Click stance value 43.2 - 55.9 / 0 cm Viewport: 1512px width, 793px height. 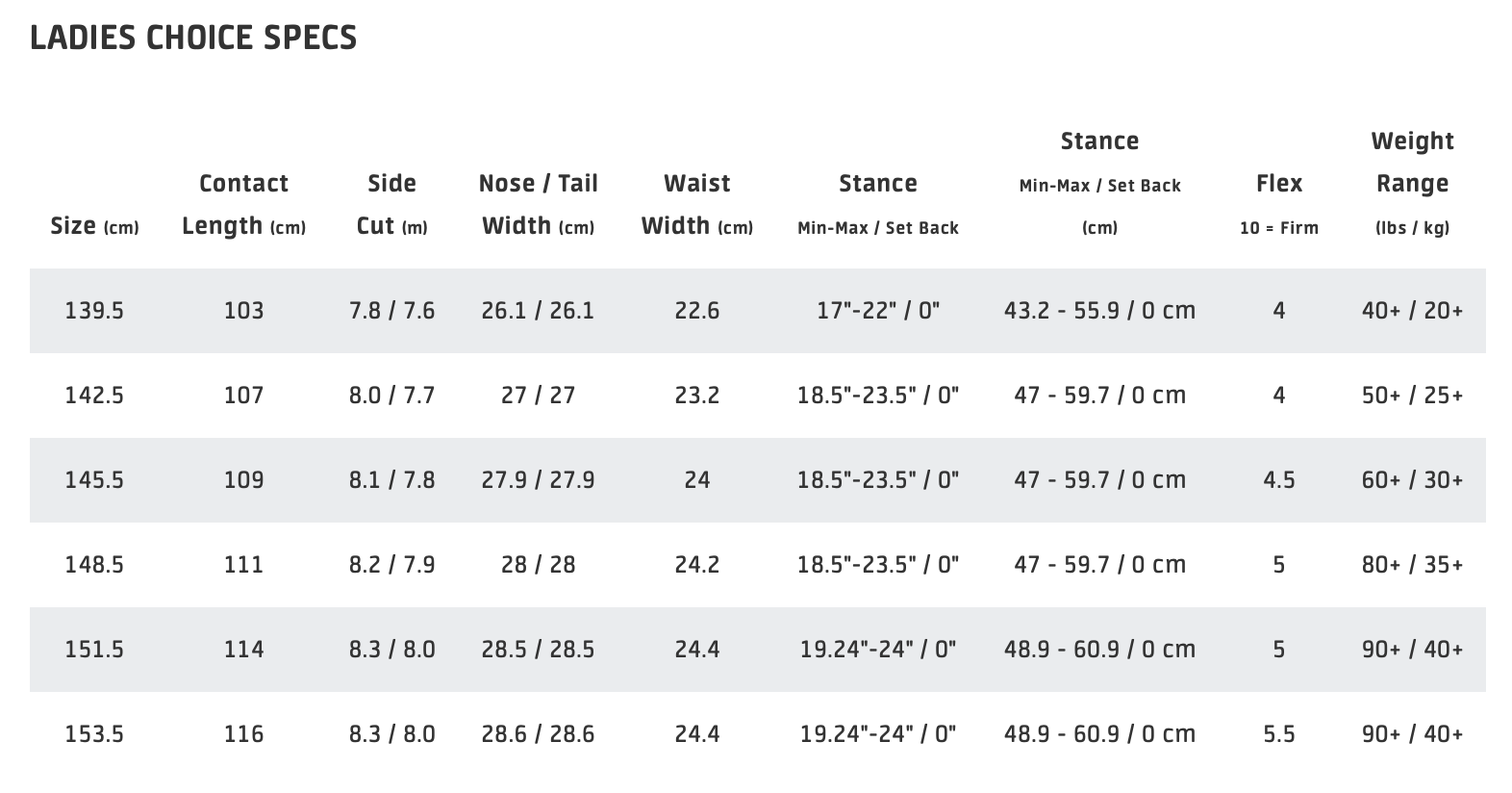tap(1099, 311)
